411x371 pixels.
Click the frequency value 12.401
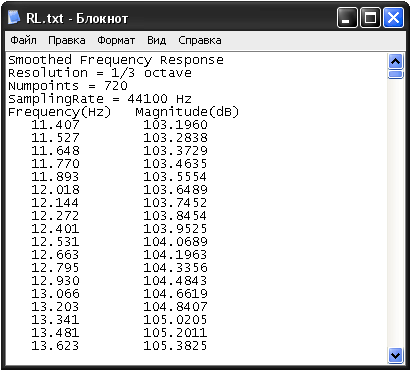tap(55, 229)
